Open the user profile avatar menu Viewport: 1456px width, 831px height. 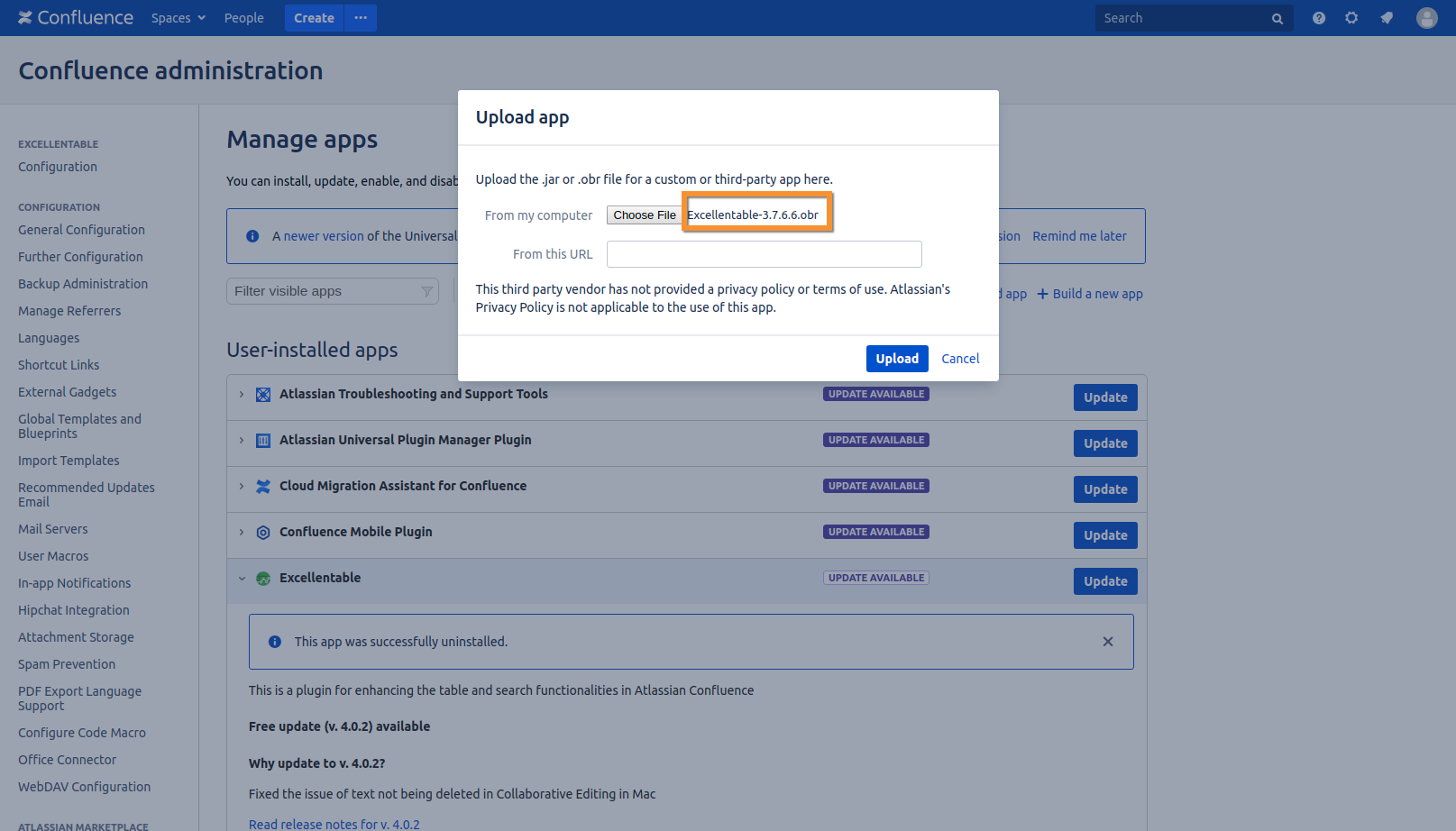[1427, 18]
